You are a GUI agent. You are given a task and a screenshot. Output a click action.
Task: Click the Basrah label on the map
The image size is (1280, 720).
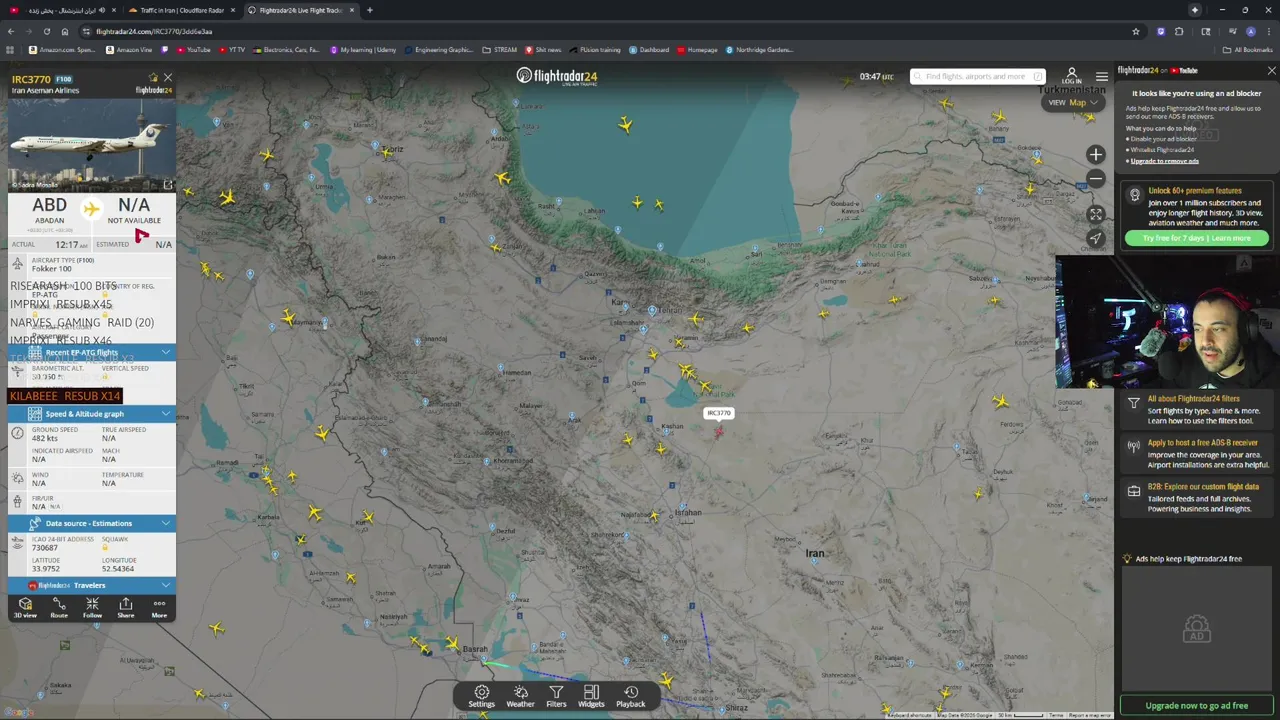(x=475, y=649)
